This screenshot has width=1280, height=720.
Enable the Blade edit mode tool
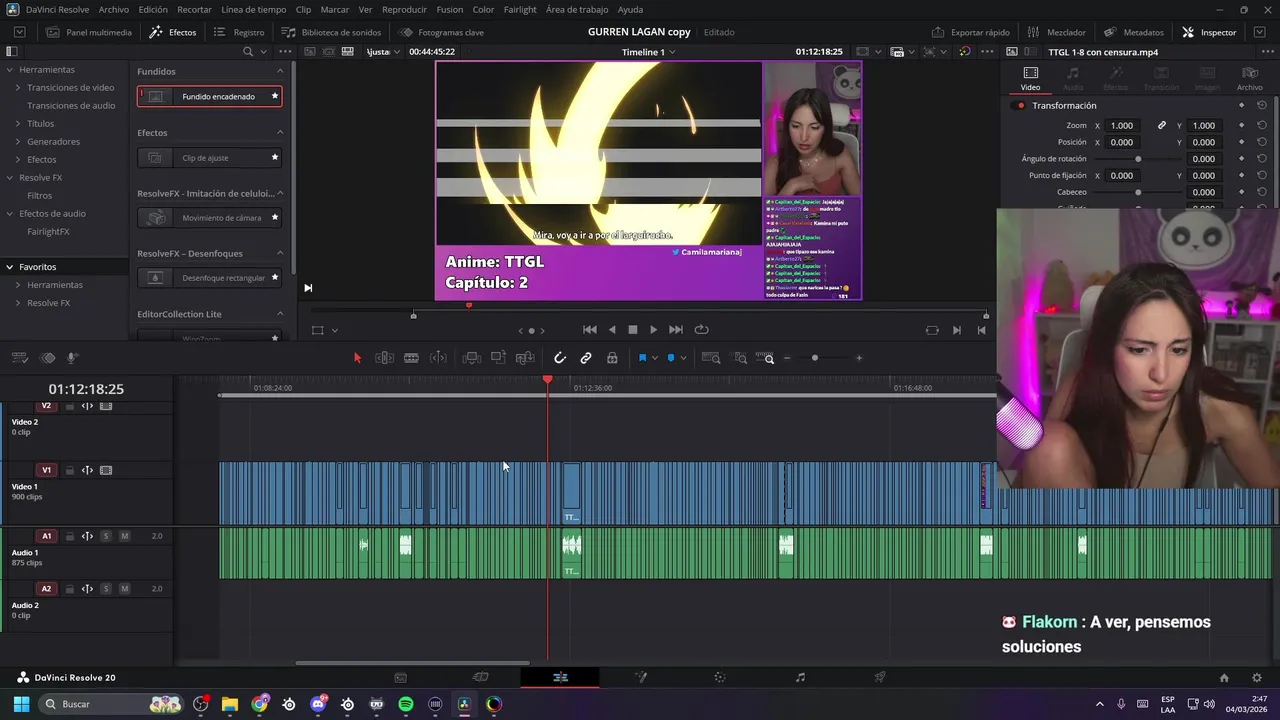tap(411, 358)
